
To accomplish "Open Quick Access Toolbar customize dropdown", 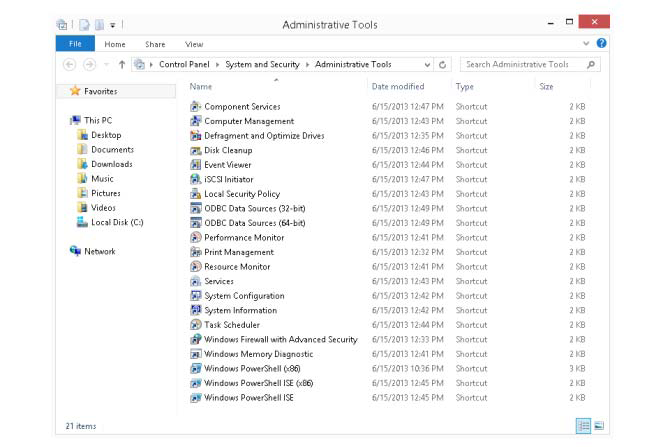I will [x=113, y=25].
